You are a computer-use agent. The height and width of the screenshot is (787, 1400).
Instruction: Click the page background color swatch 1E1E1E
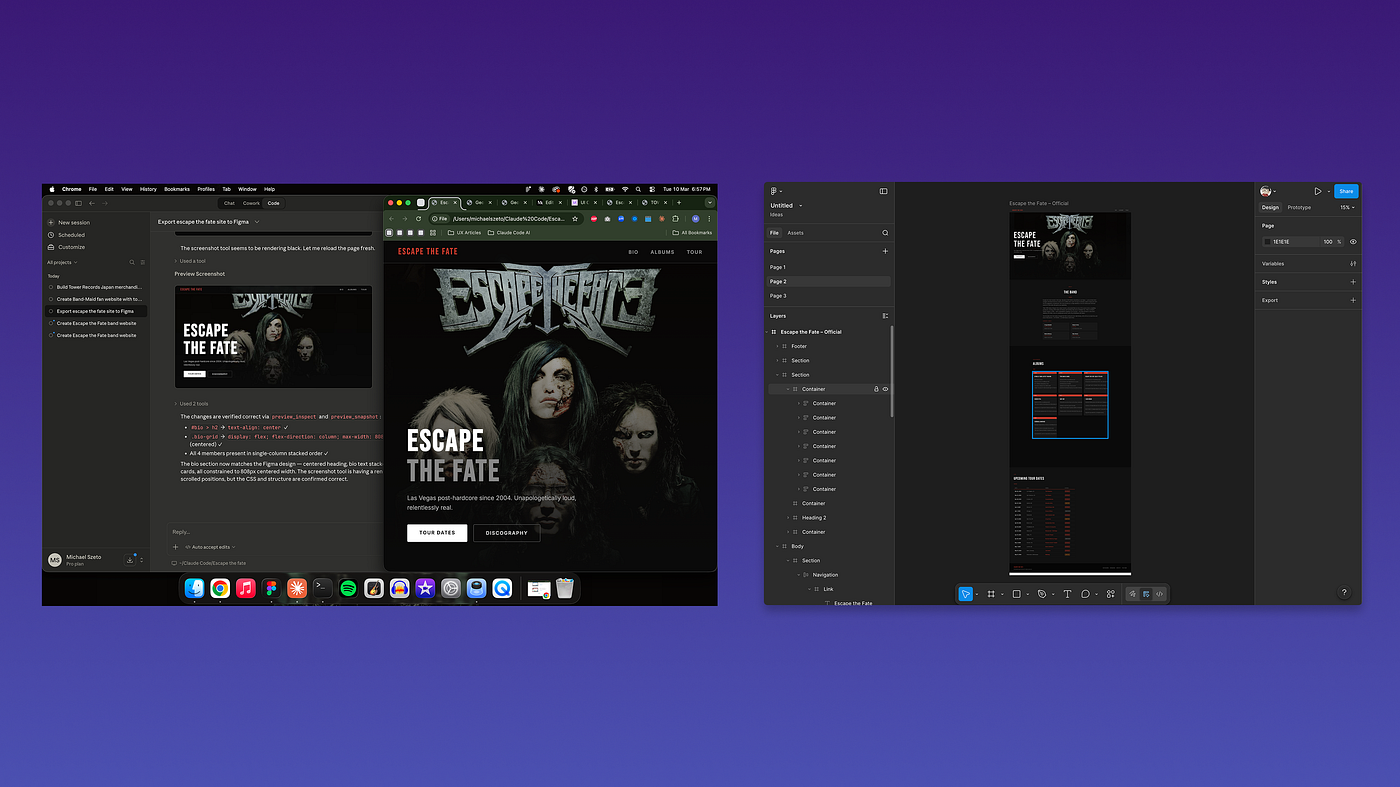tap(1267, 241)
